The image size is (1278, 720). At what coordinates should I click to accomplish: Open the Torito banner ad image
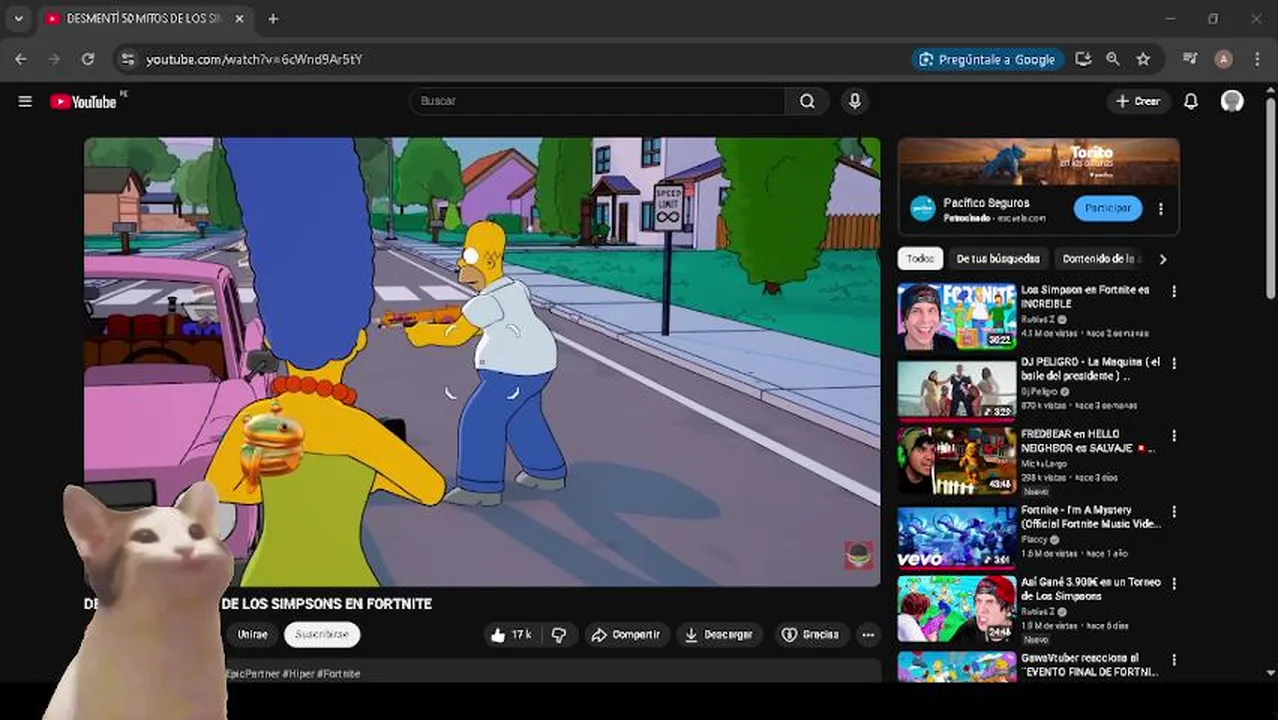(x=1038, y=161)
